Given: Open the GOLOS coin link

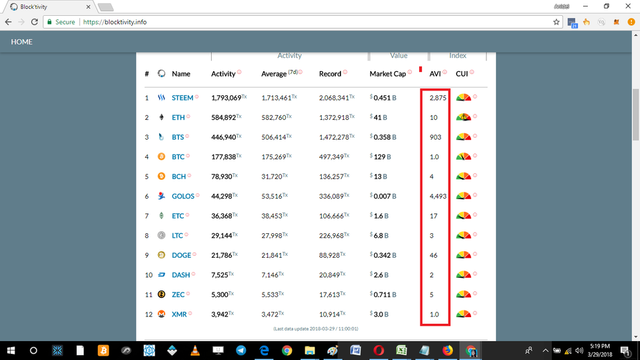Looking at the screenshot, I should pyautogui.click(x=182, y=196).
